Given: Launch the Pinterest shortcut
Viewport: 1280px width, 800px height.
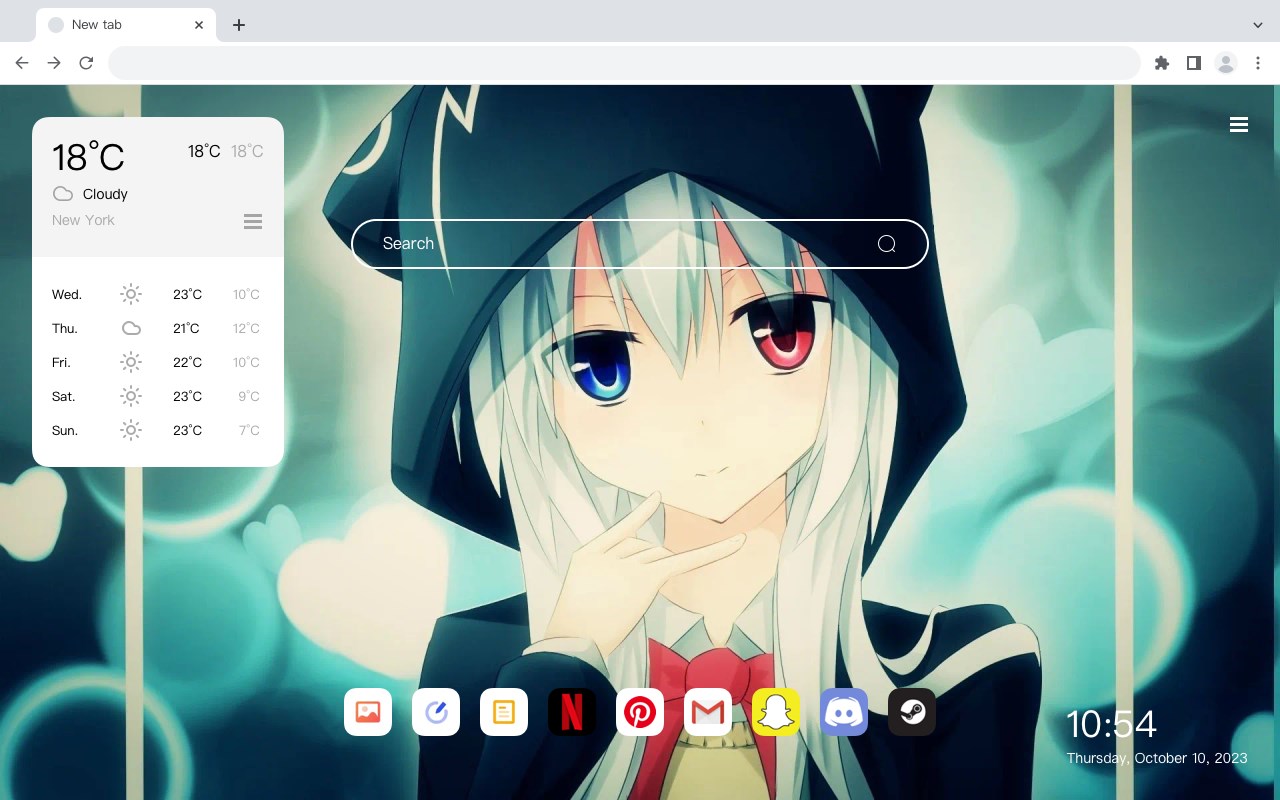Looking at the screenshot, I should (640, 712).
